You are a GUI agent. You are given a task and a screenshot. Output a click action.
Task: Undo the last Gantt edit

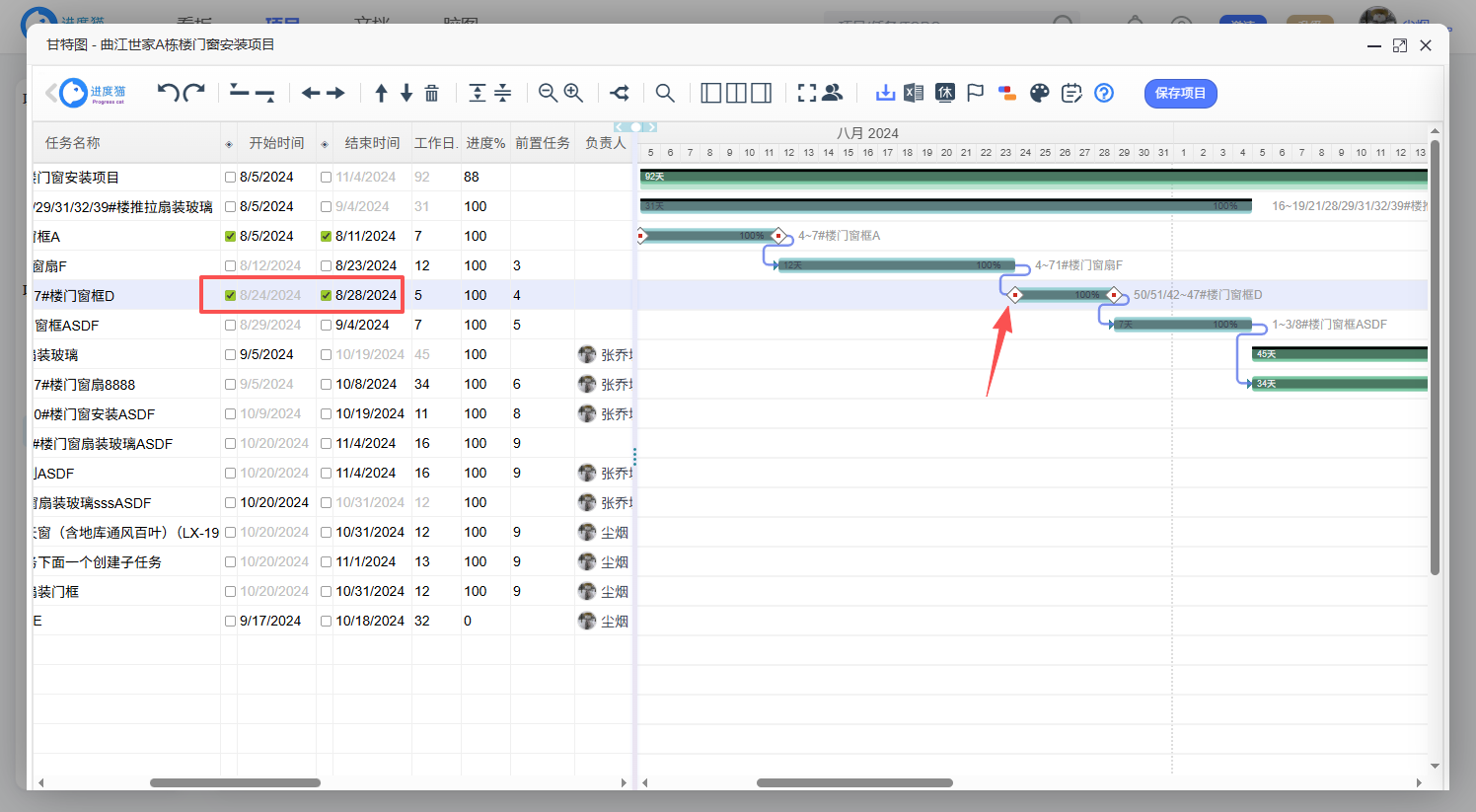pos(169,93)
